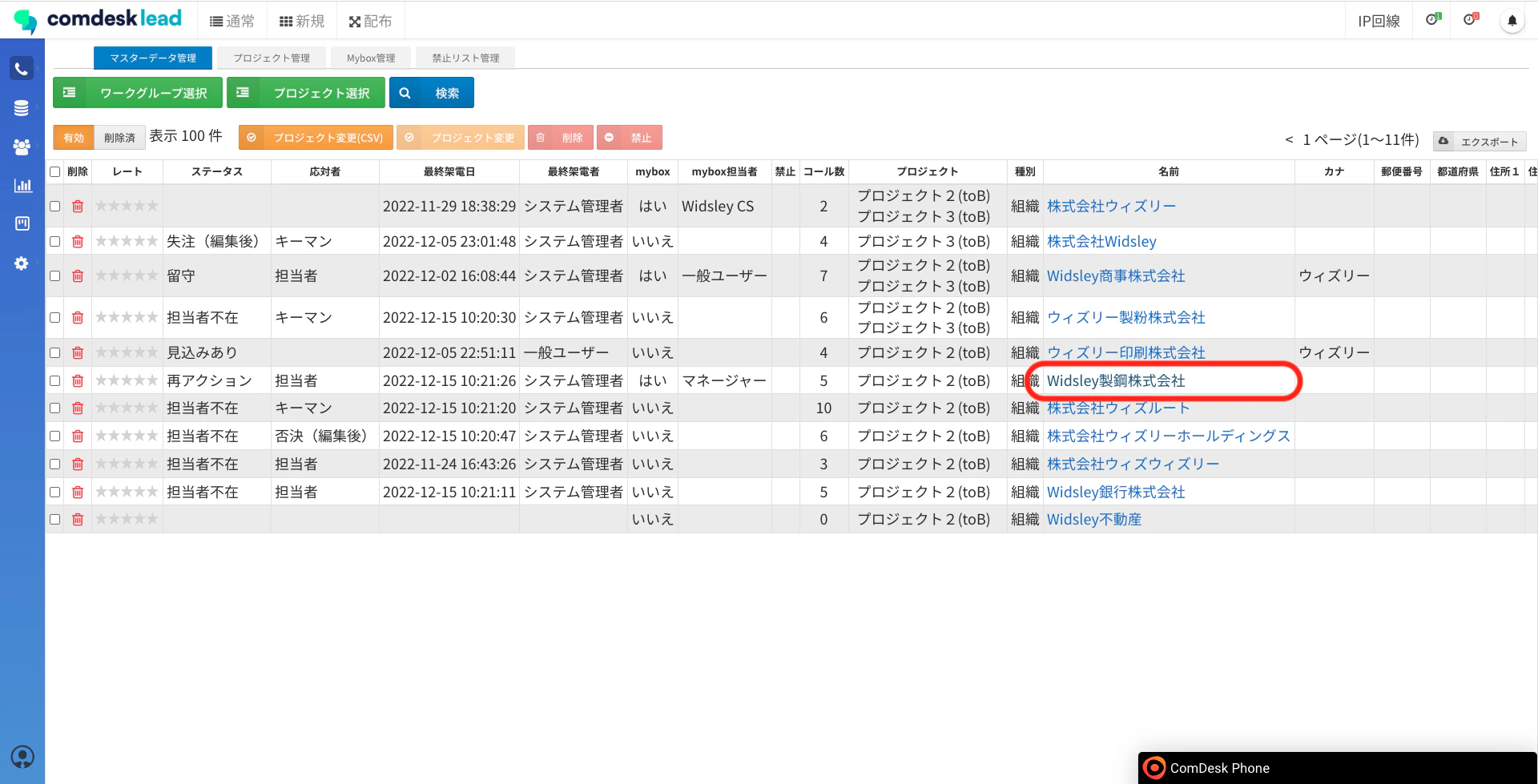
Task: Sort by コール数 column header
Action: click(x=824, y=171)
